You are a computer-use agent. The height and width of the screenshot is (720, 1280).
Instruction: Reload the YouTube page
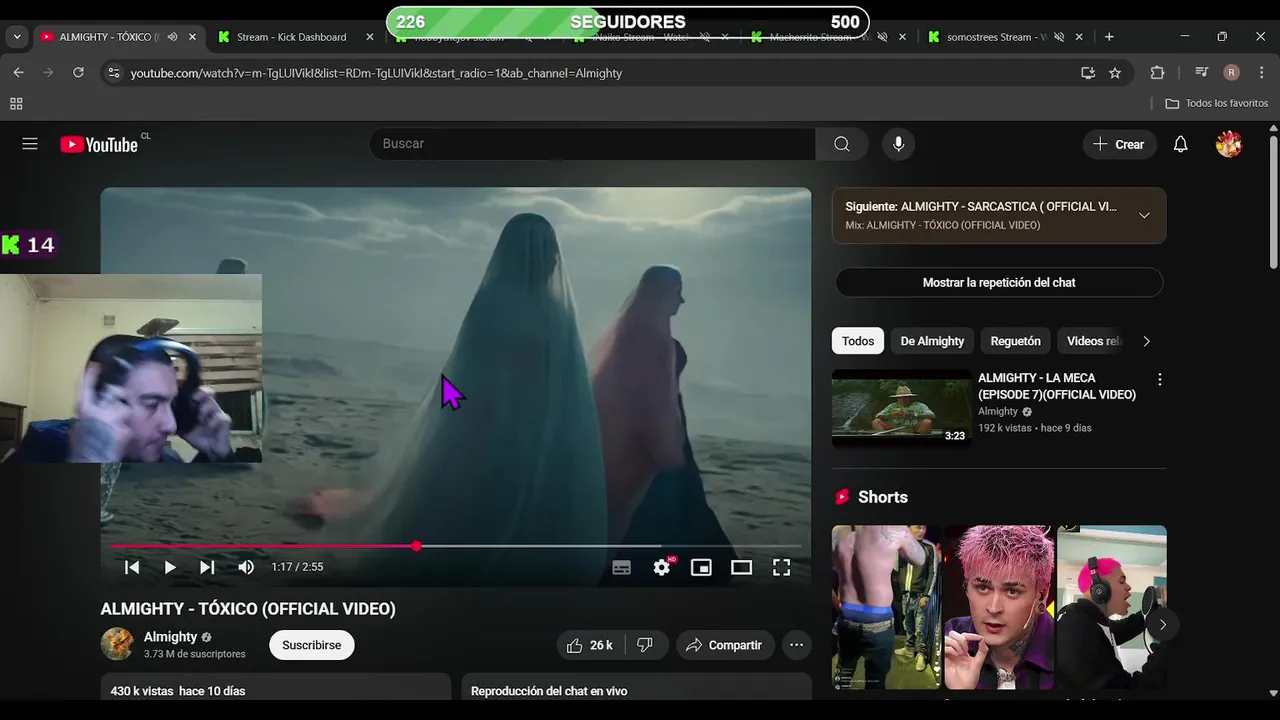pos(78,73)
